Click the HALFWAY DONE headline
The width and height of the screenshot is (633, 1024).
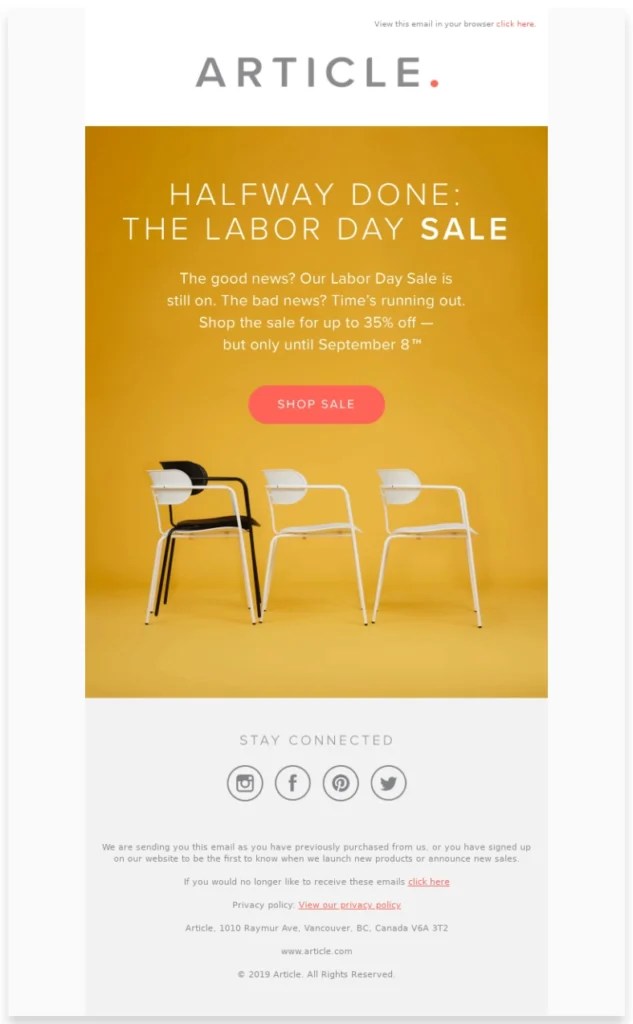316,210
